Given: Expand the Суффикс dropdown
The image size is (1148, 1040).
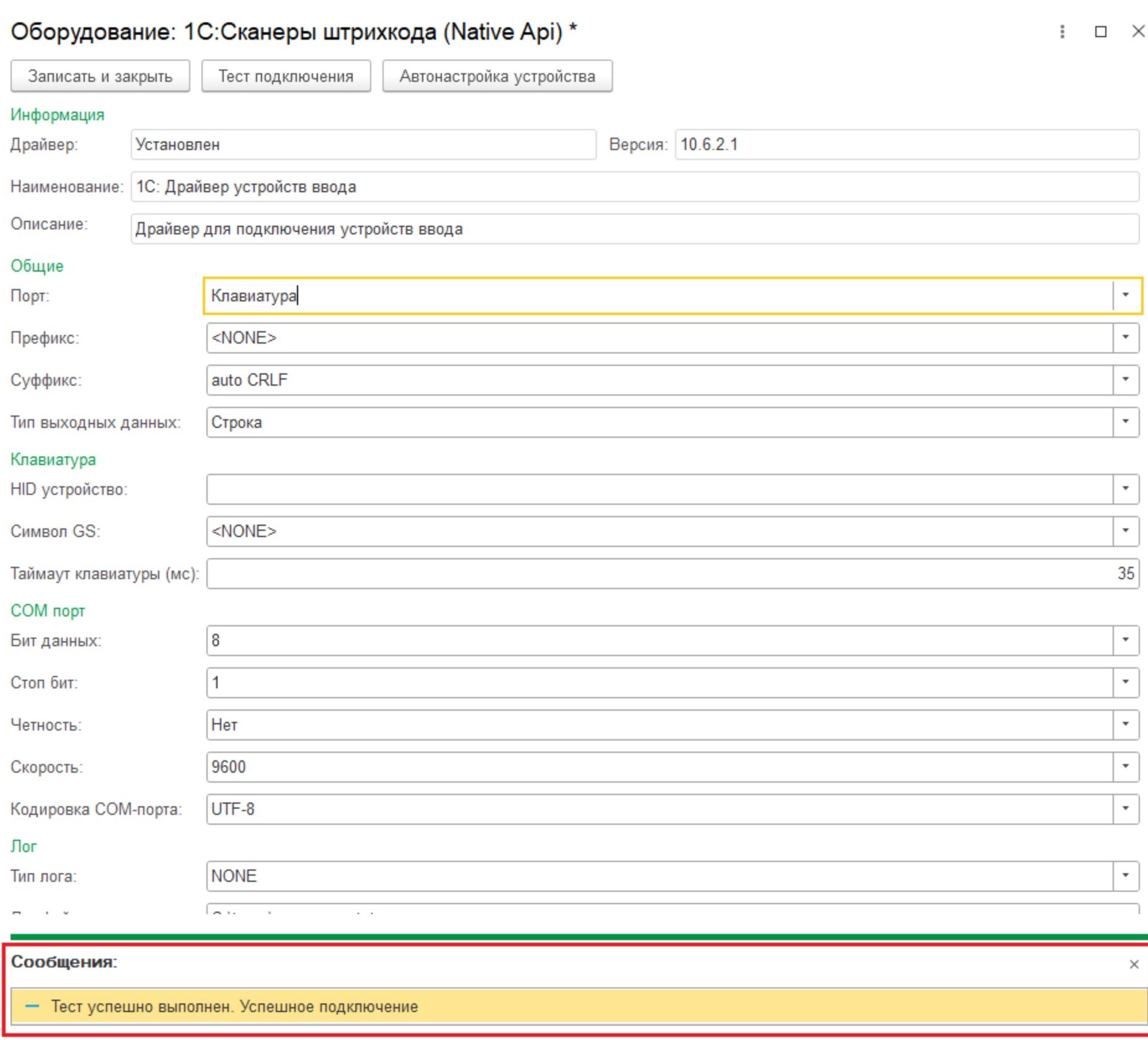Looking at the screenshot, I should pos(1126,380).
